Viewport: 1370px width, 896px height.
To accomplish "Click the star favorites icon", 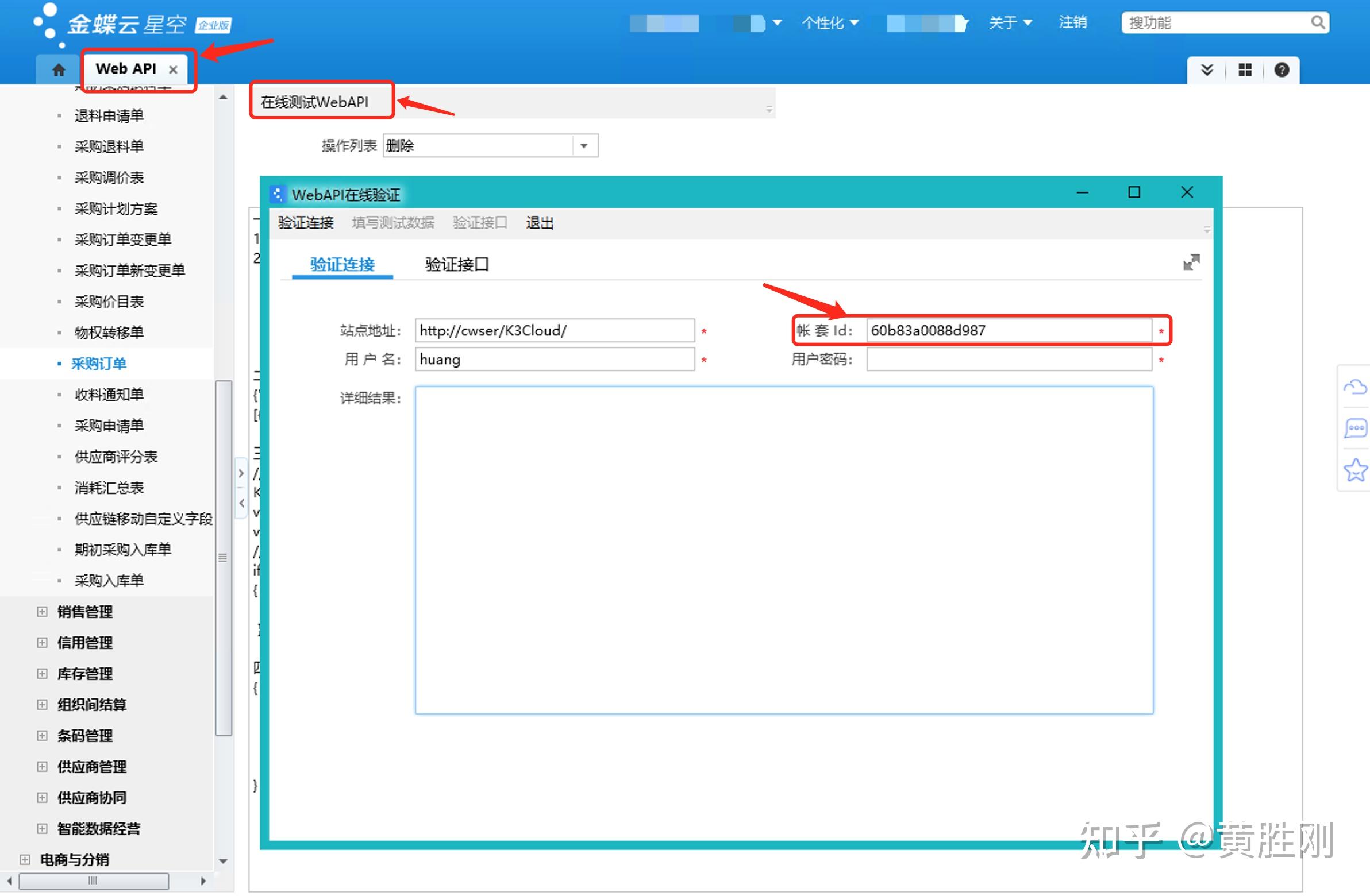I will [1355, 470].
